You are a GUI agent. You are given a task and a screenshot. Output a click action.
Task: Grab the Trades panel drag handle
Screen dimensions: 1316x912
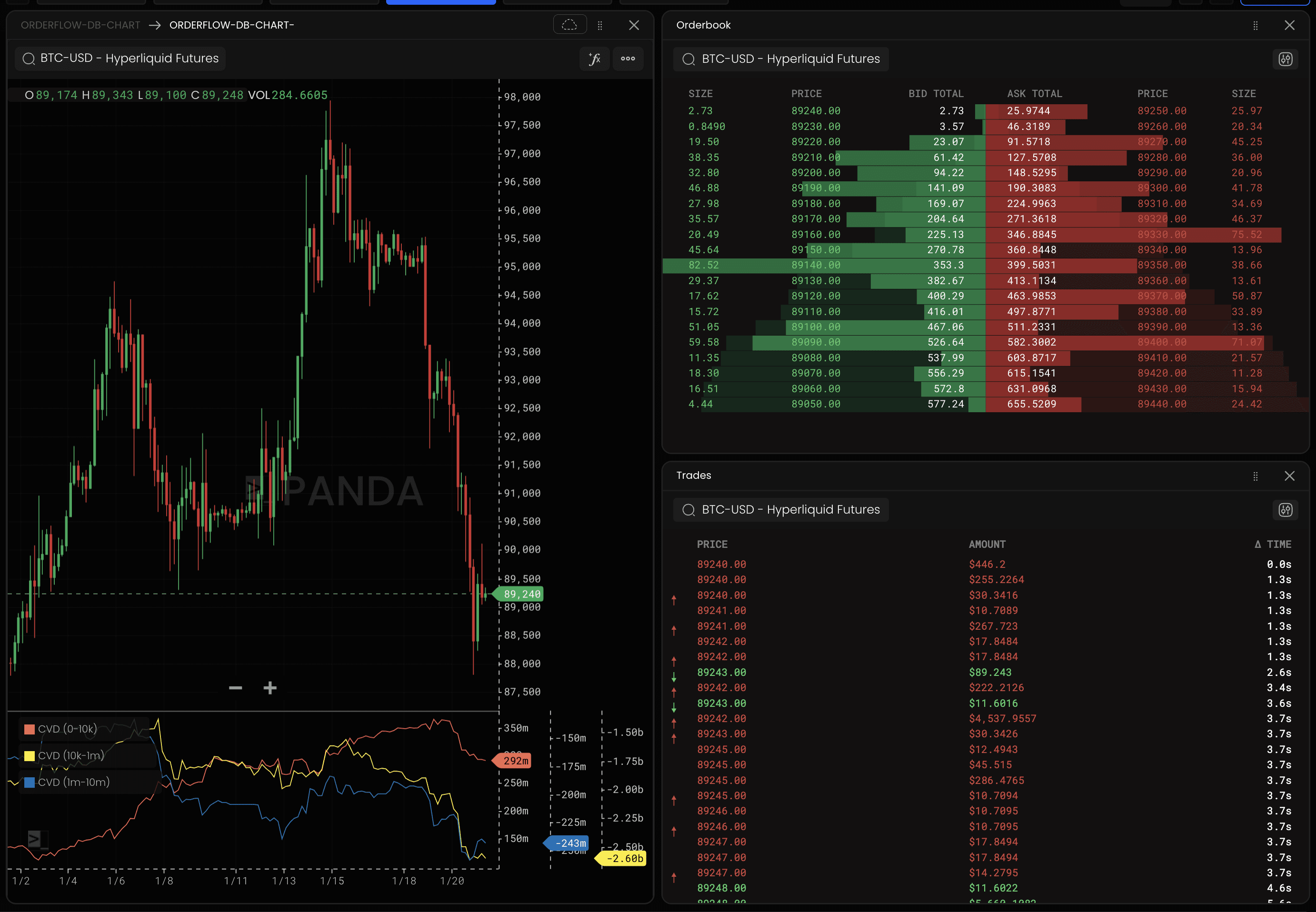tap(1256, 476)
